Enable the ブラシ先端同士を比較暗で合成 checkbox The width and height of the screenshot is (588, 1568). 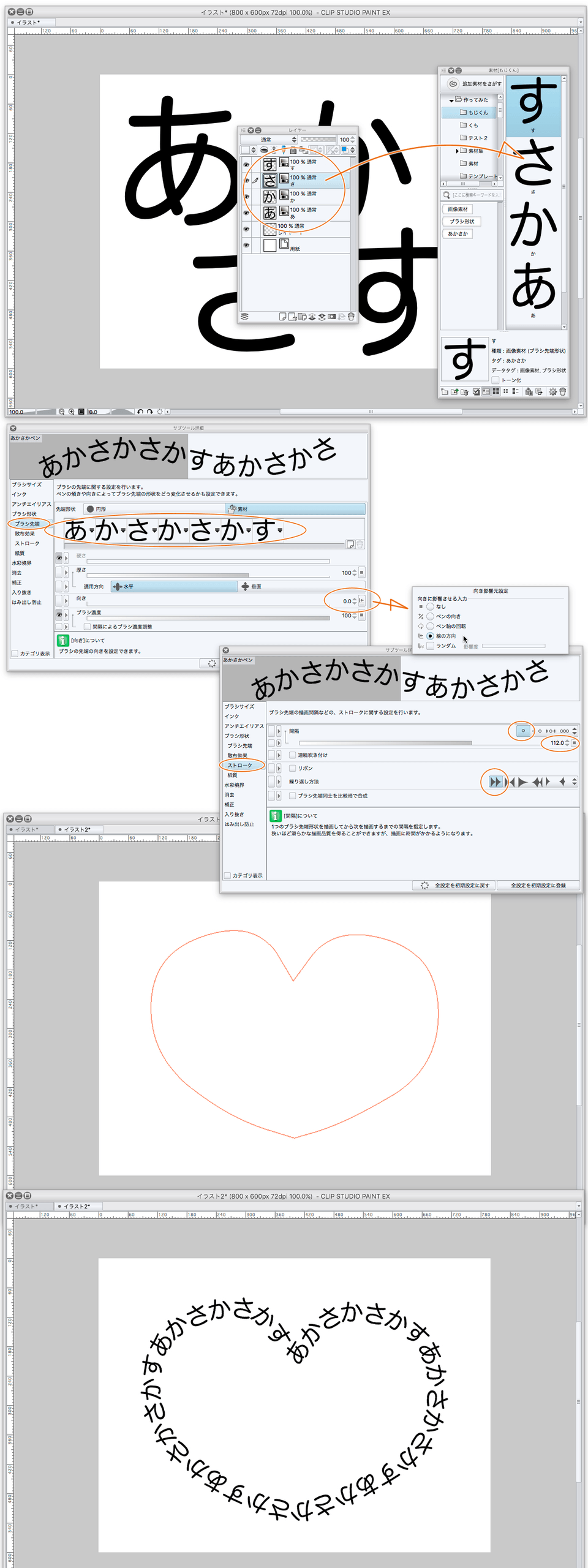click(x=293, y=796)
